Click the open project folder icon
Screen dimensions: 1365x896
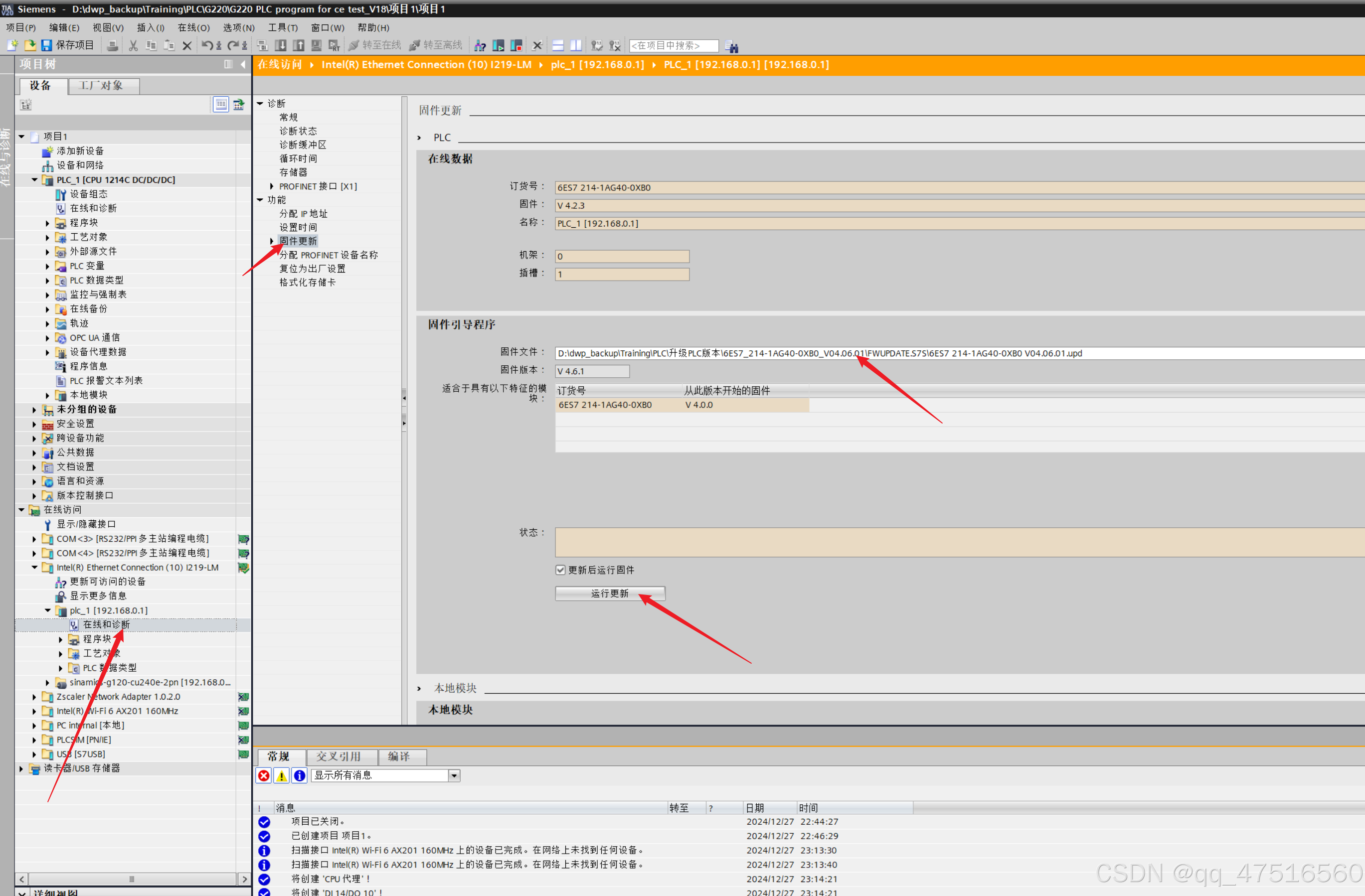click(x=30, y=45)
